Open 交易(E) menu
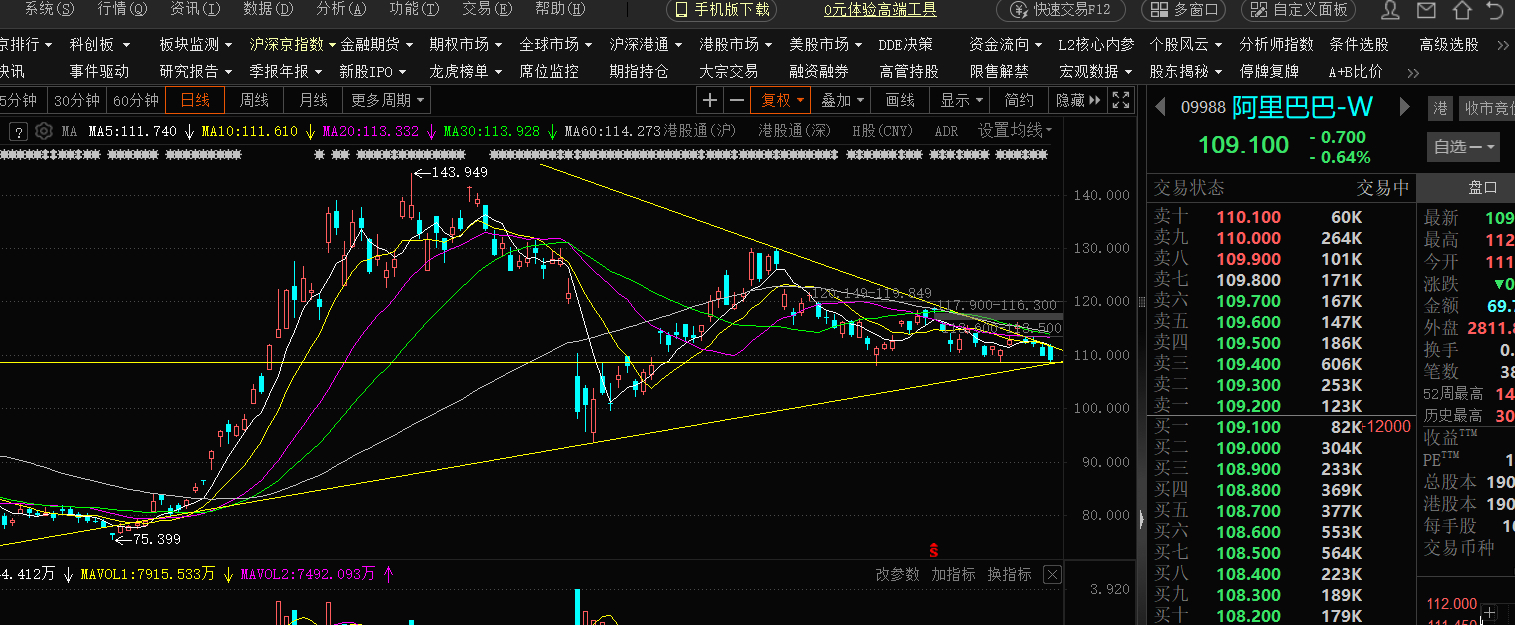Image resolution: width=1515 pixels, height=625 pixels. (487, 10)
